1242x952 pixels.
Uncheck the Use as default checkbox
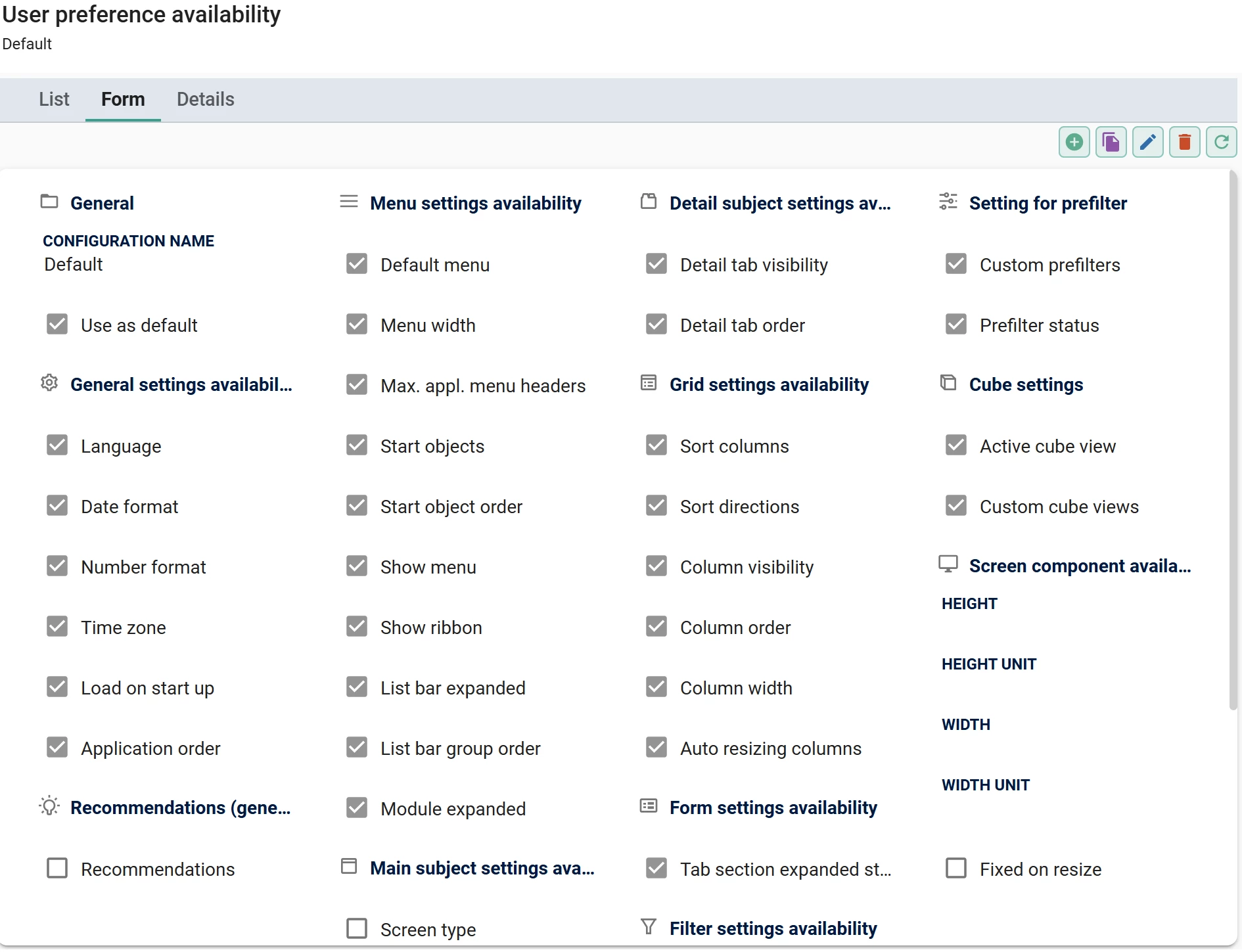tap(57, 325)
